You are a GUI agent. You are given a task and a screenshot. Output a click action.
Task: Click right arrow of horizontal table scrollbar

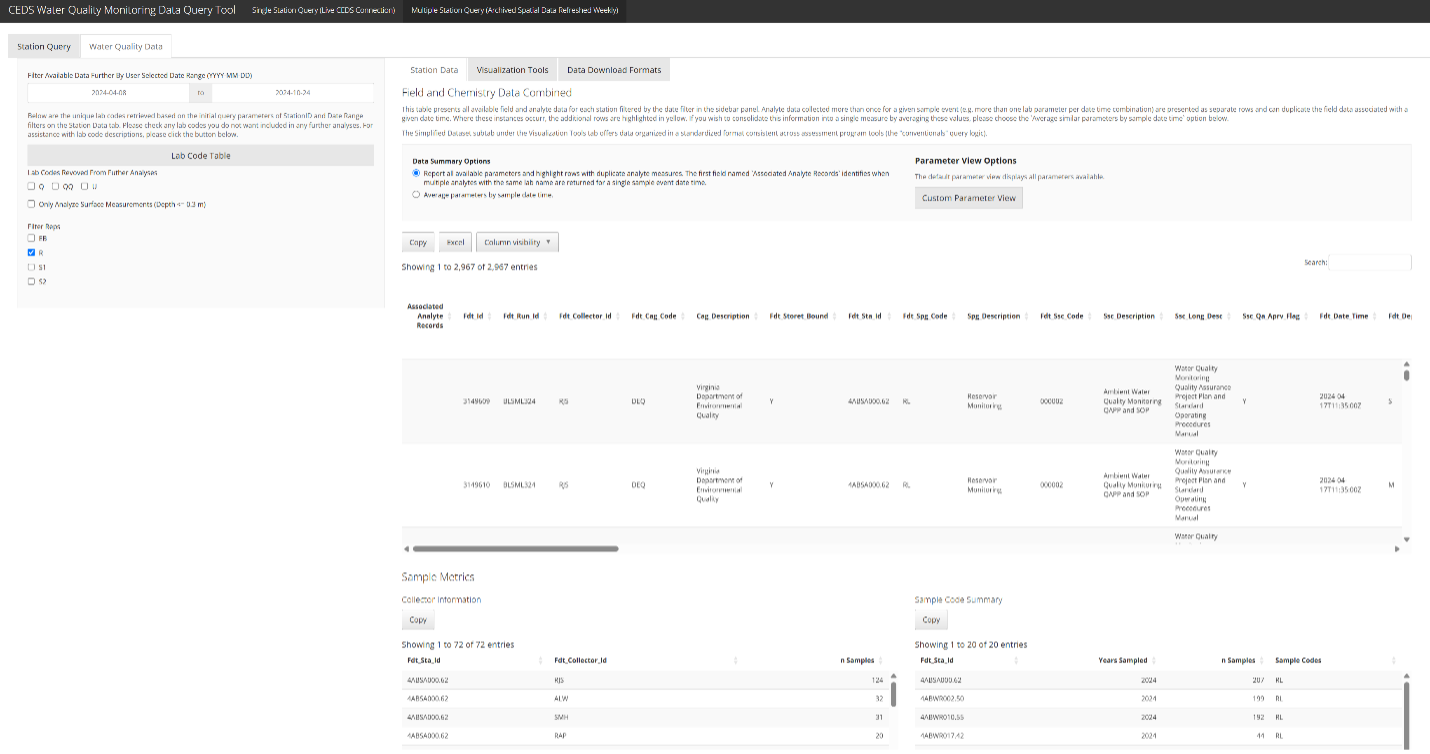tap(1396, 548)
